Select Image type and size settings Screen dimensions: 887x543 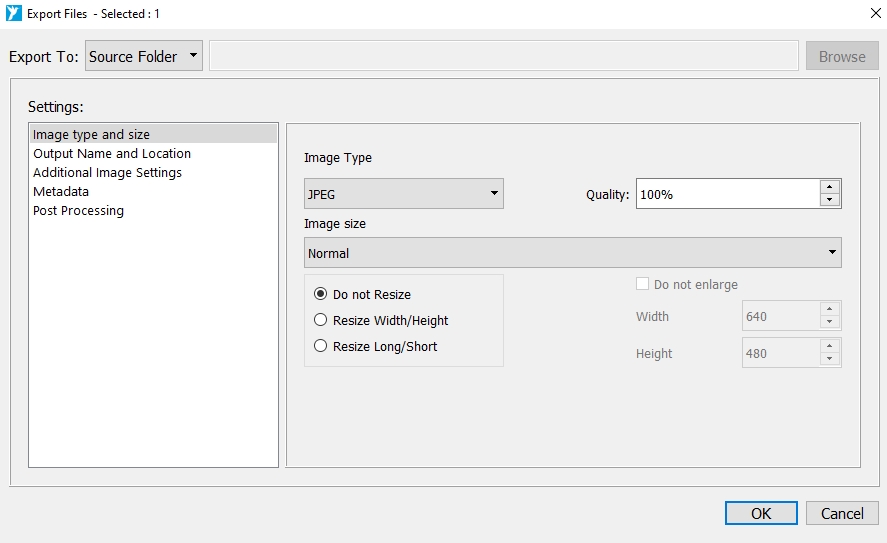click(91, 134)
